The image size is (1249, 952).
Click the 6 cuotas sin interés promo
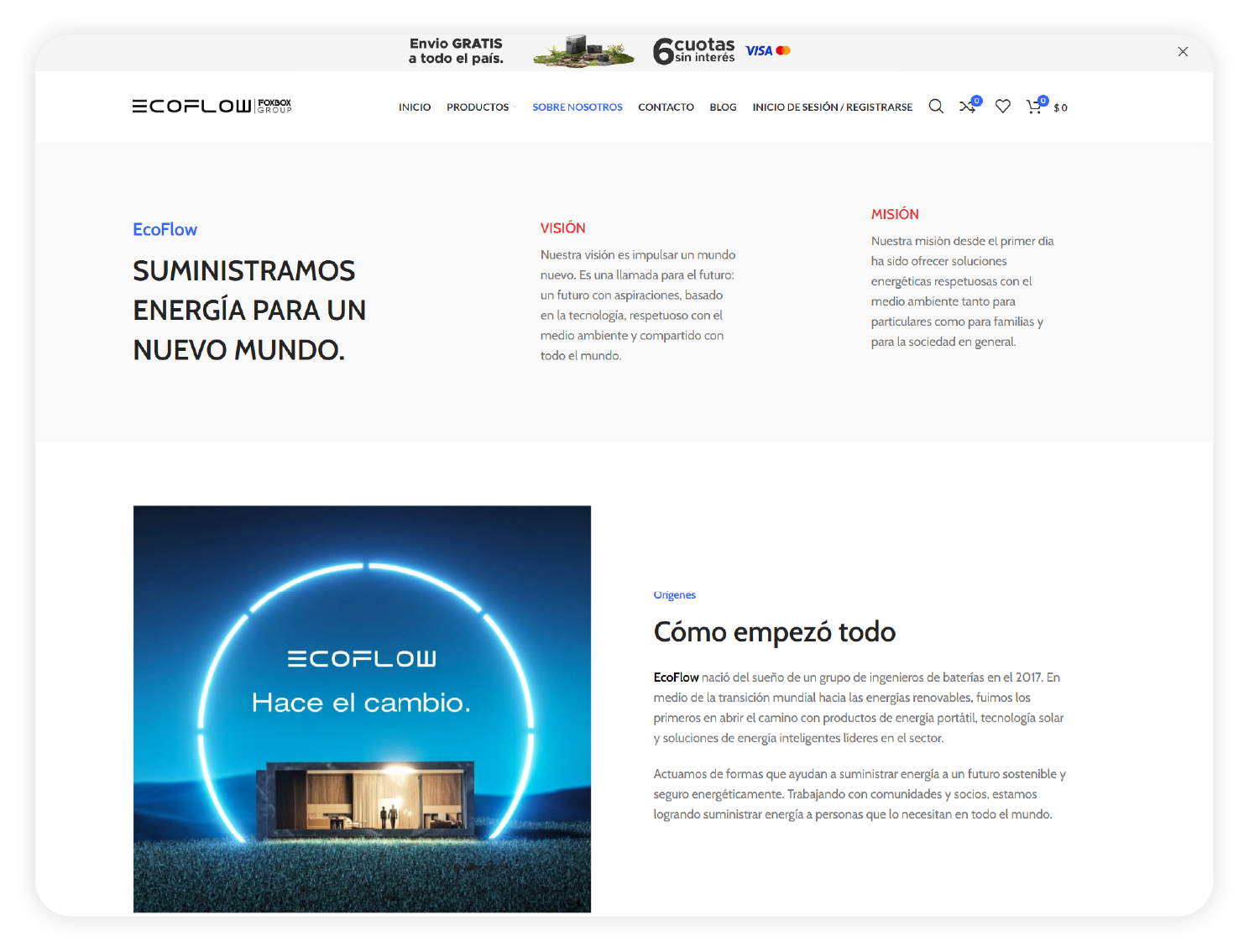tap(694, 51)
